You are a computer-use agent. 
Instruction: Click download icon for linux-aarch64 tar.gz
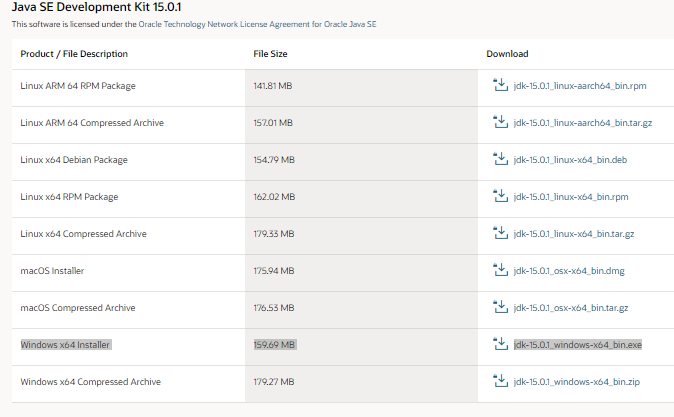pos(500,122)
